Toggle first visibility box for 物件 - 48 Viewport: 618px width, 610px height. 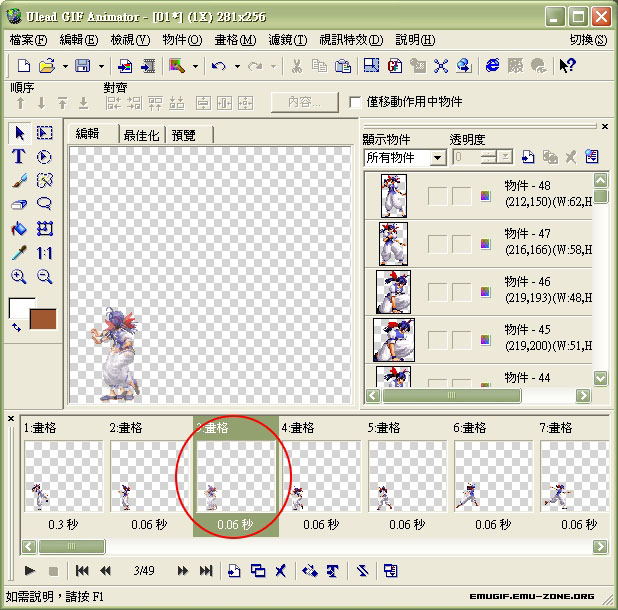point(437,196)
